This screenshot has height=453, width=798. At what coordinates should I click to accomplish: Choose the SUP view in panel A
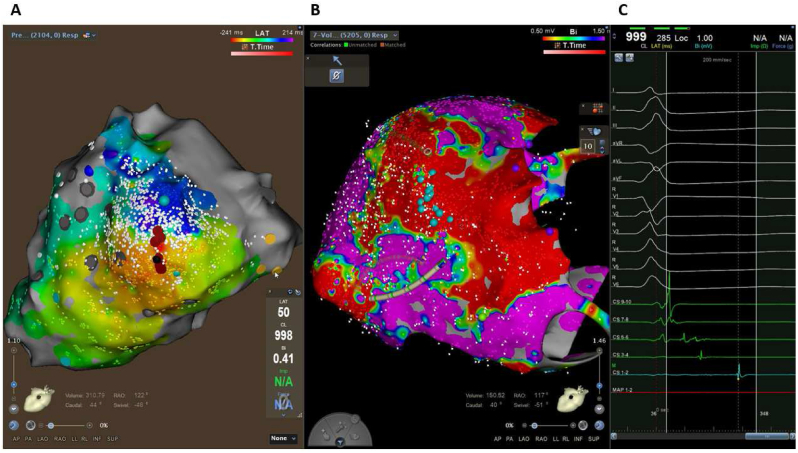112,439
